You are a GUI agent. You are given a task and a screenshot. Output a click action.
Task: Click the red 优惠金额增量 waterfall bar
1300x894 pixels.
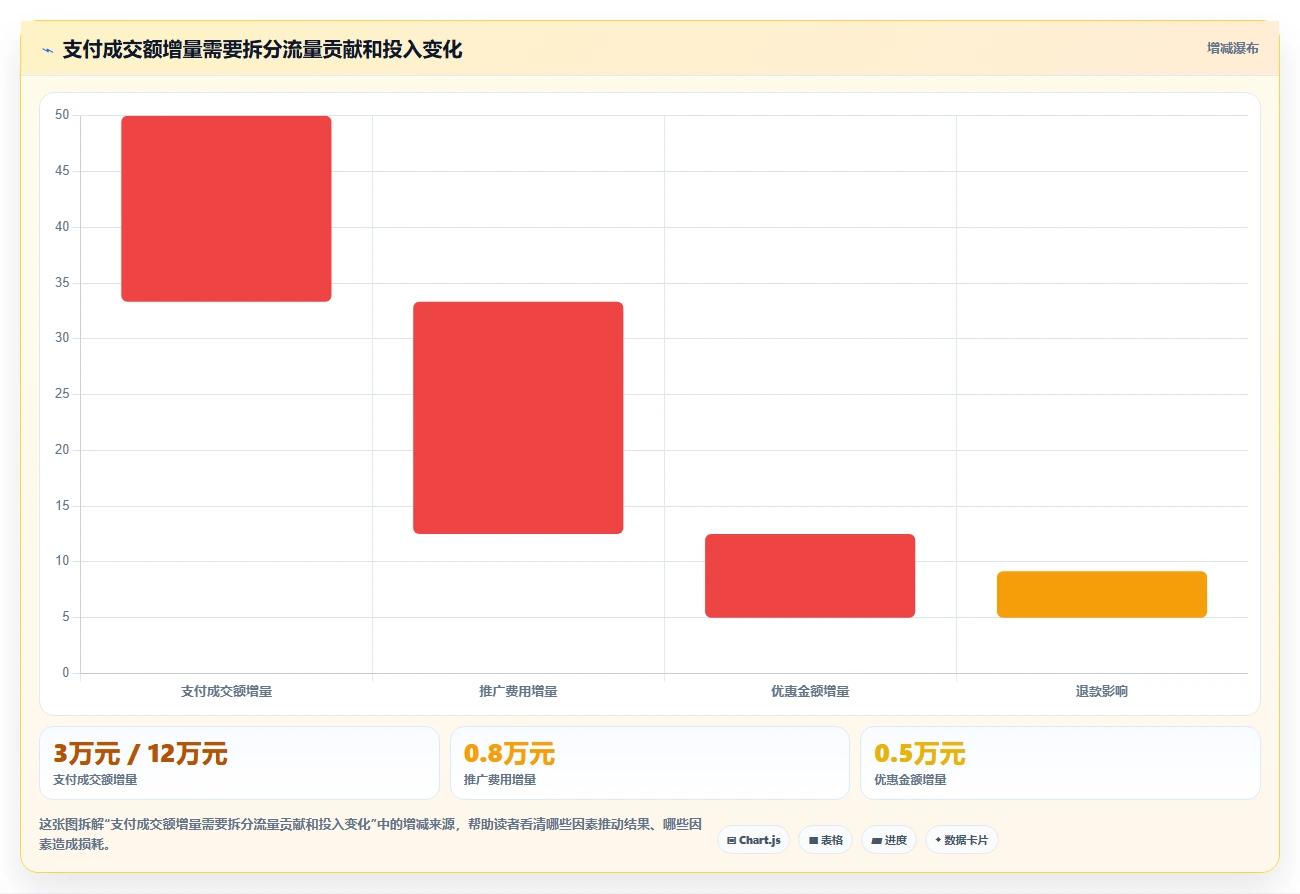[x=810, y=576]
